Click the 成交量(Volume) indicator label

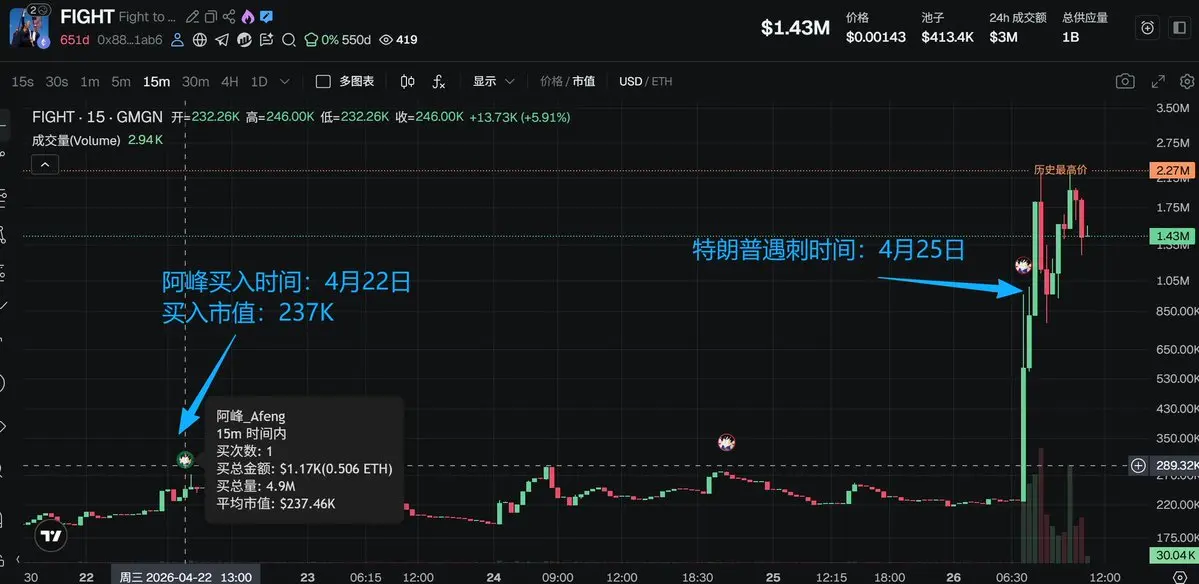(76, 140)
